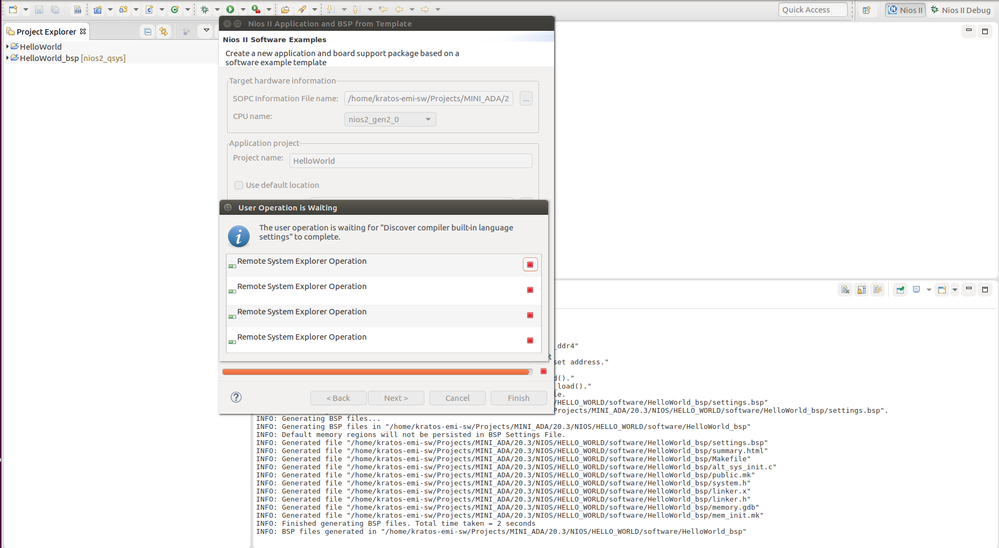
Task: Open the CPU name nios2_gen2_0 dropdown
Action: (390, 119)
